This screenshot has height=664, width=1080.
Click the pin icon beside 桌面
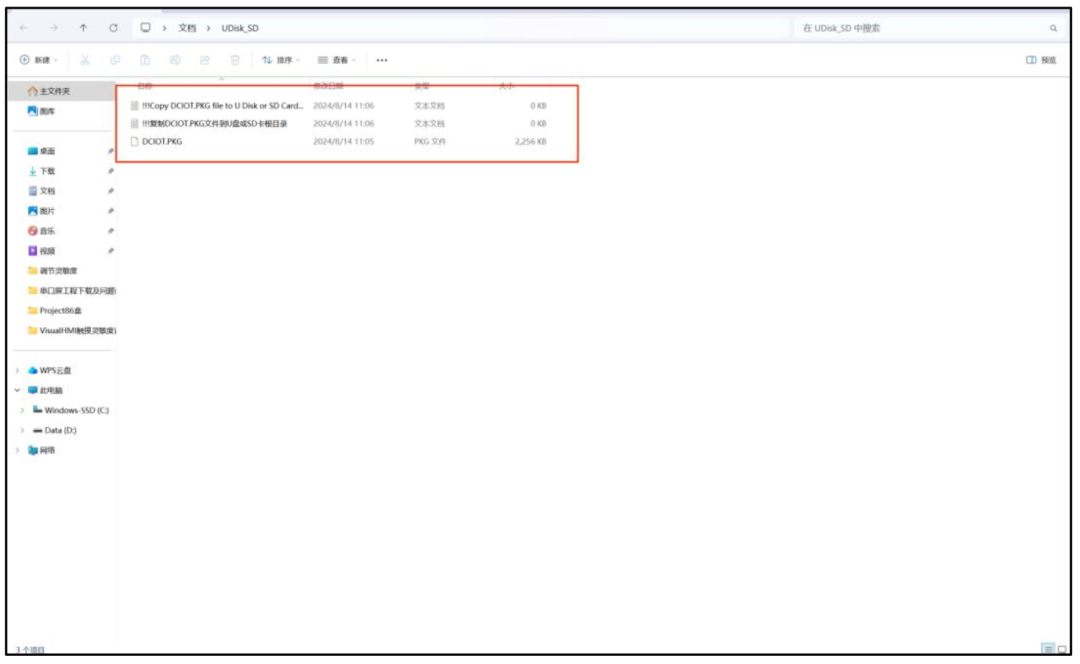pyautogui.click(x=111, y=151)
